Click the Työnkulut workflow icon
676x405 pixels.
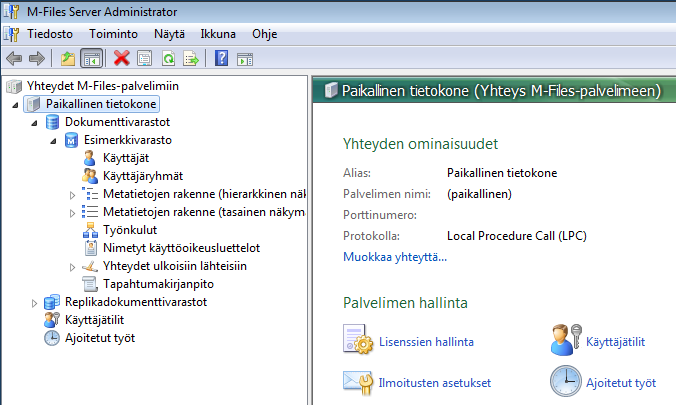click(x=90, y=230)
